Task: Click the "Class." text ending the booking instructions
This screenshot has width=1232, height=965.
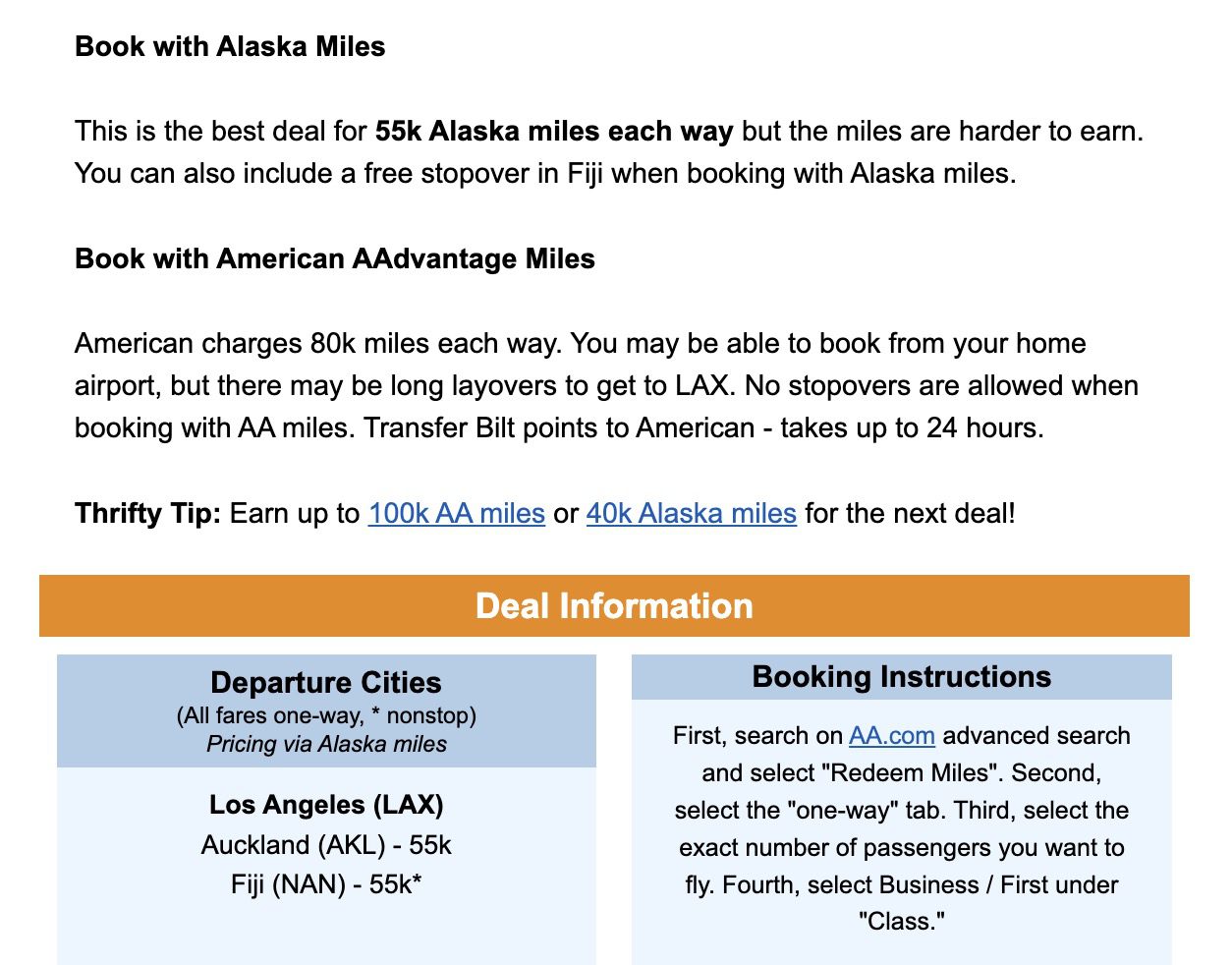Action: tap(901, 921)
